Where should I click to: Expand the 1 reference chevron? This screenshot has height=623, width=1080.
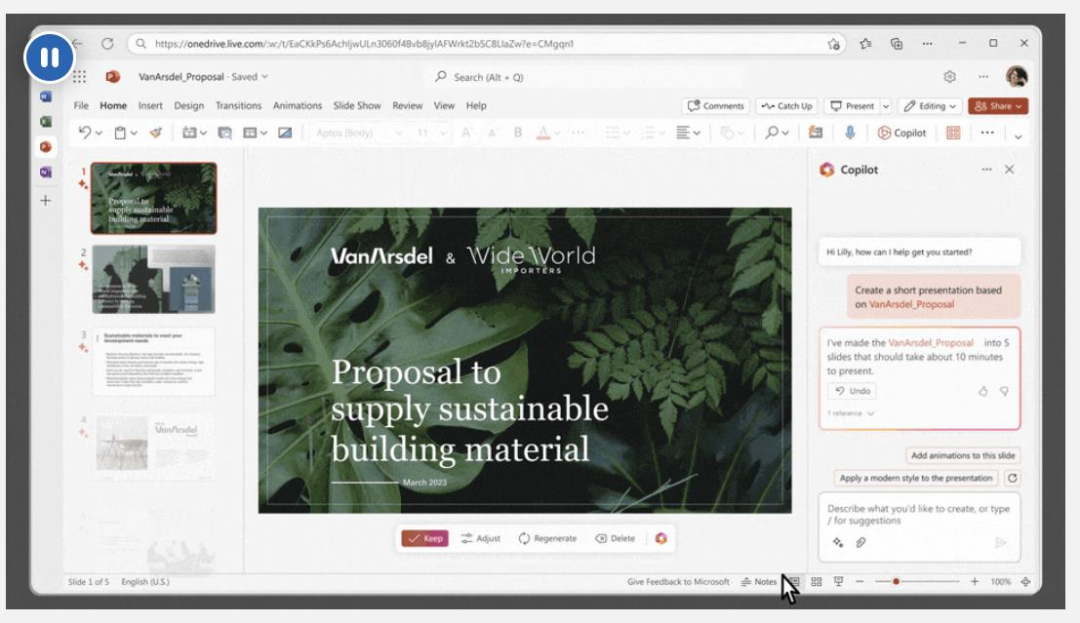[851, 413]
